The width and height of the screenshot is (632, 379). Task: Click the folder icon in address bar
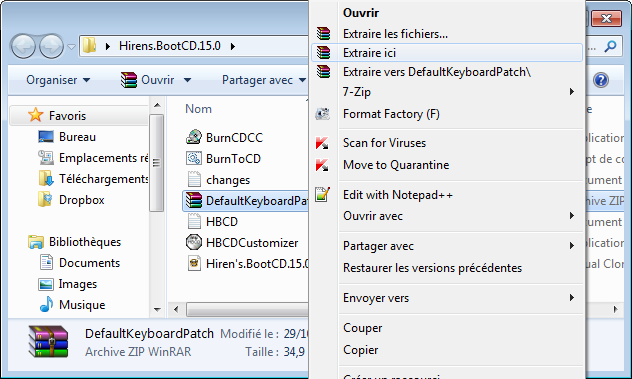89,46
